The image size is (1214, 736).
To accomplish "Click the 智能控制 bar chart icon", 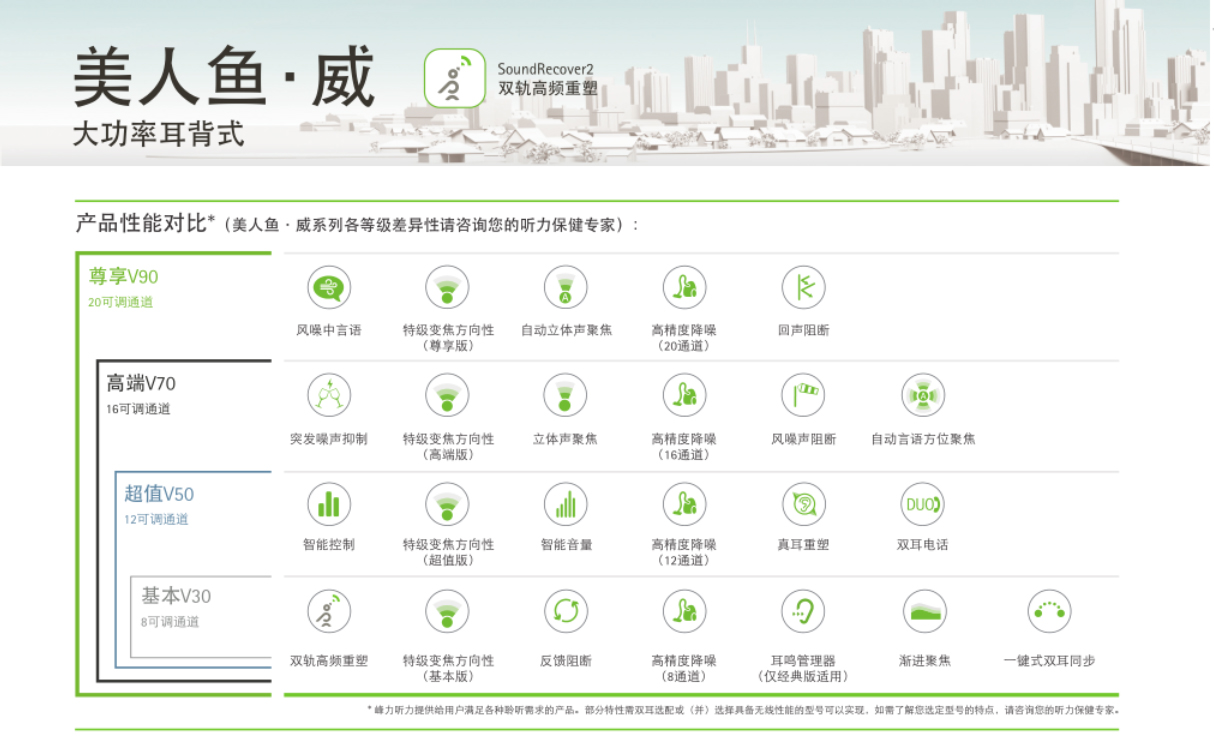I will click(328, 504).
